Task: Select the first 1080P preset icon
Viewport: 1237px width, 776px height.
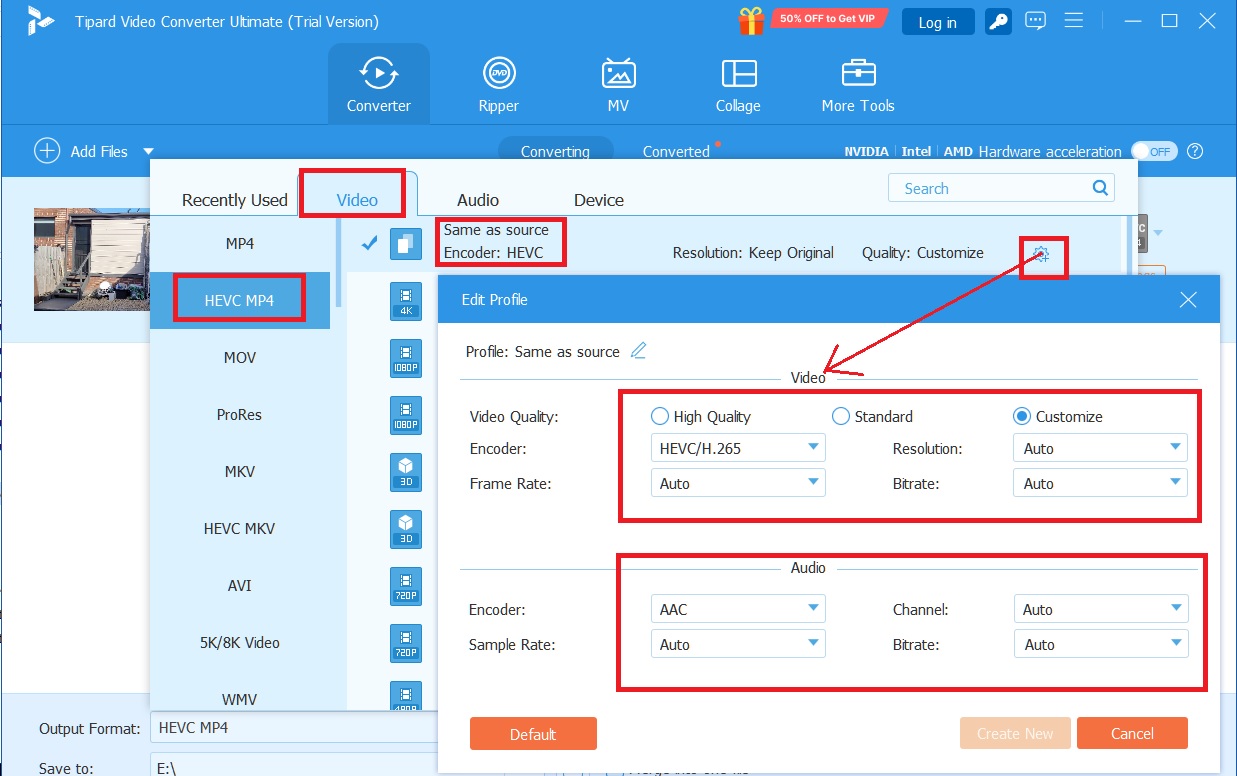Action: point(405,358)
